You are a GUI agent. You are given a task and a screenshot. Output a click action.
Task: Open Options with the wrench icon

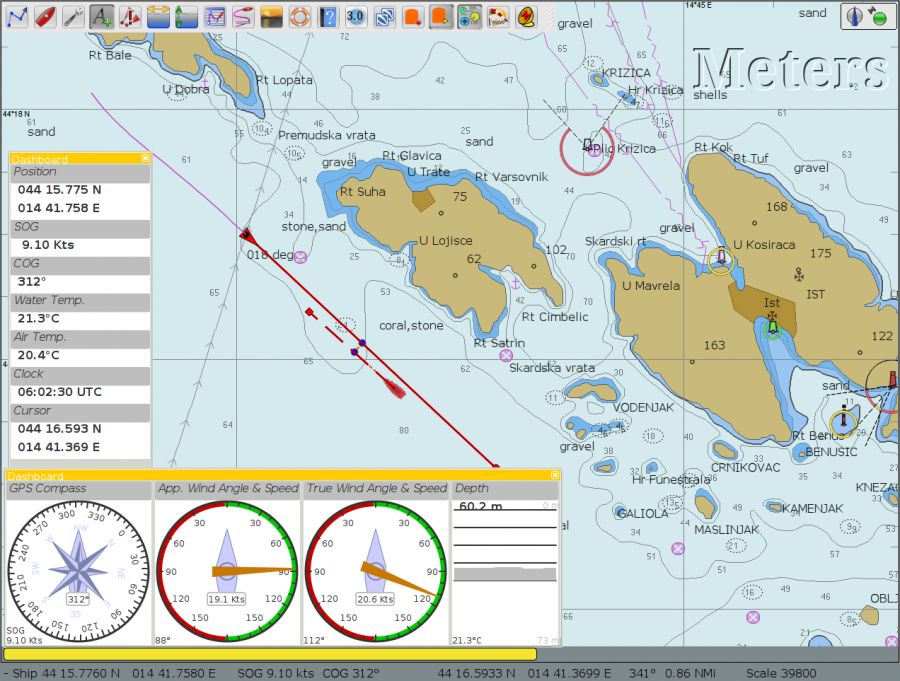click(x=73, y=16)
